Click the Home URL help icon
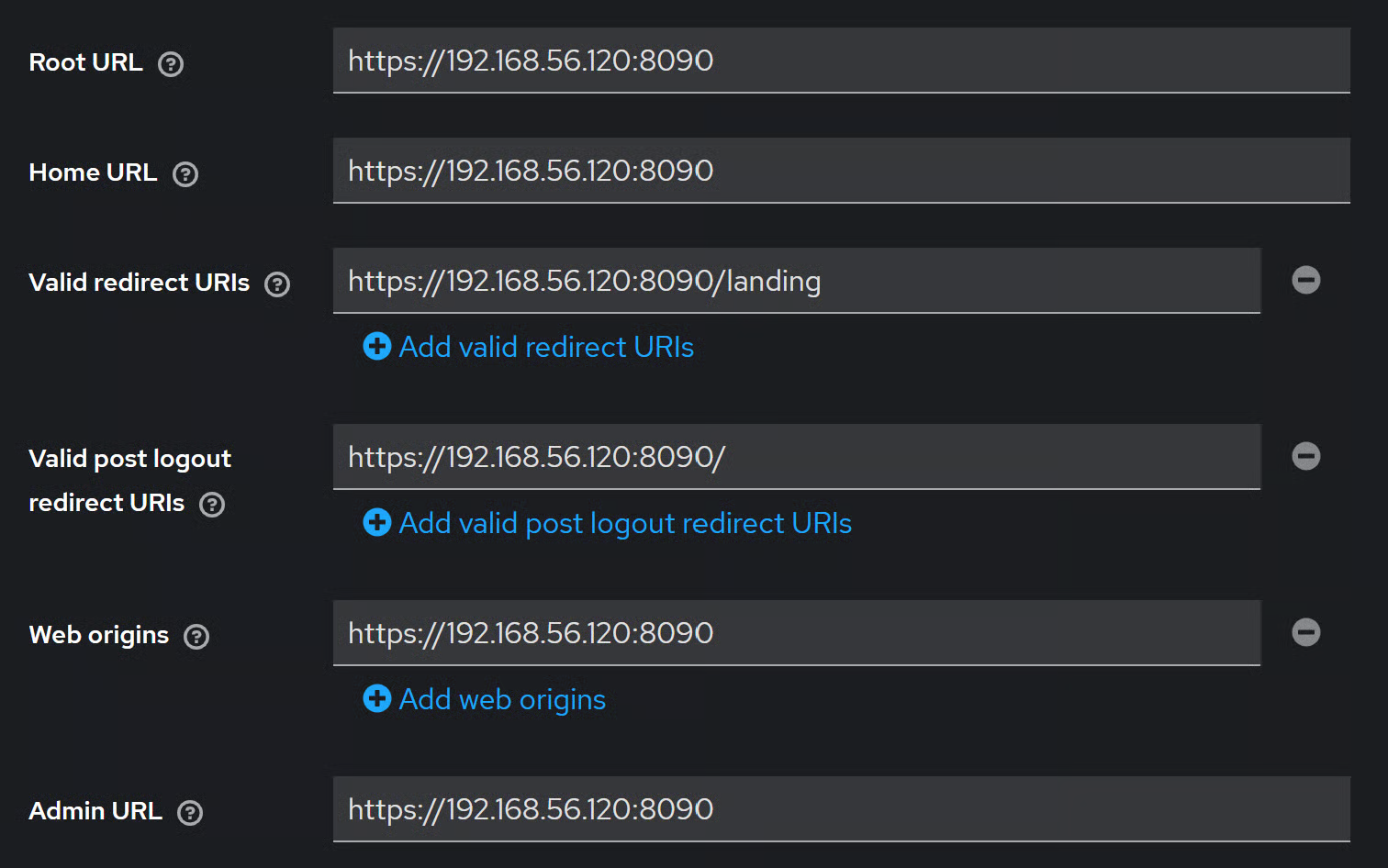1388x868 pixels. 185,174
